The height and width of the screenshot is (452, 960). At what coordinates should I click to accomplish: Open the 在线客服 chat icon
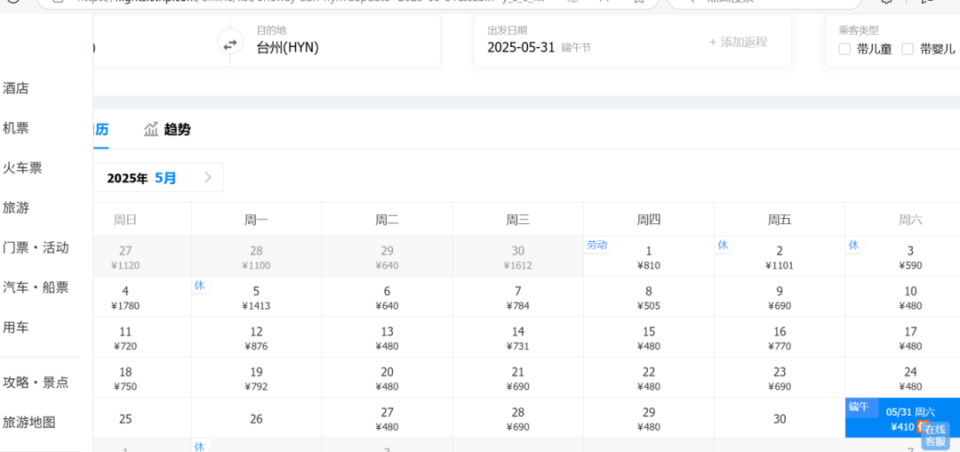(936, 435)
